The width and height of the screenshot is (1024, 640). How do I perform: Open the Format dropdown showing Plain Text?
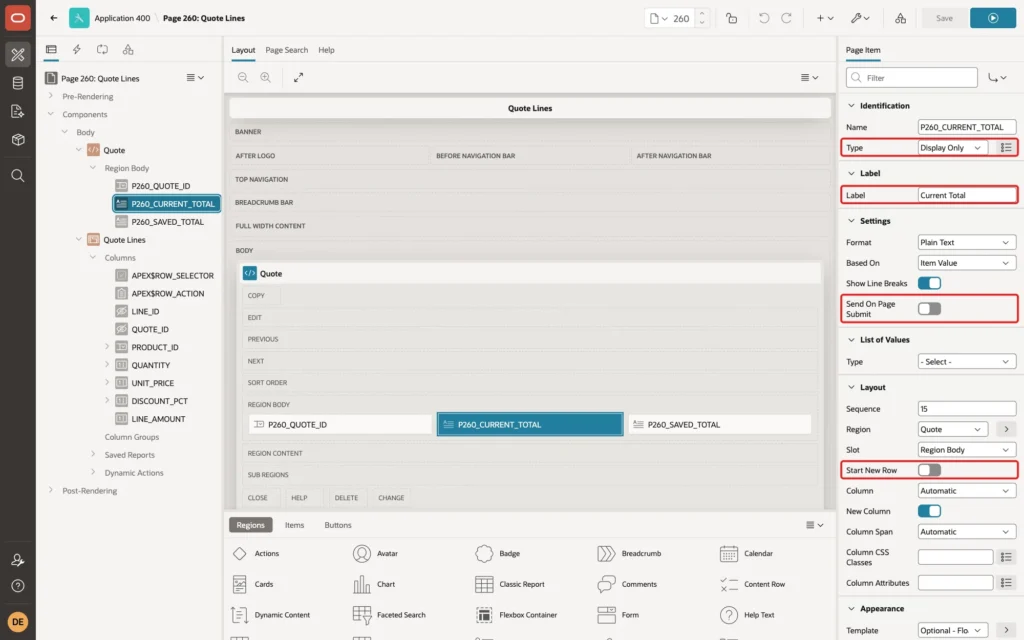tap(967, 242)
